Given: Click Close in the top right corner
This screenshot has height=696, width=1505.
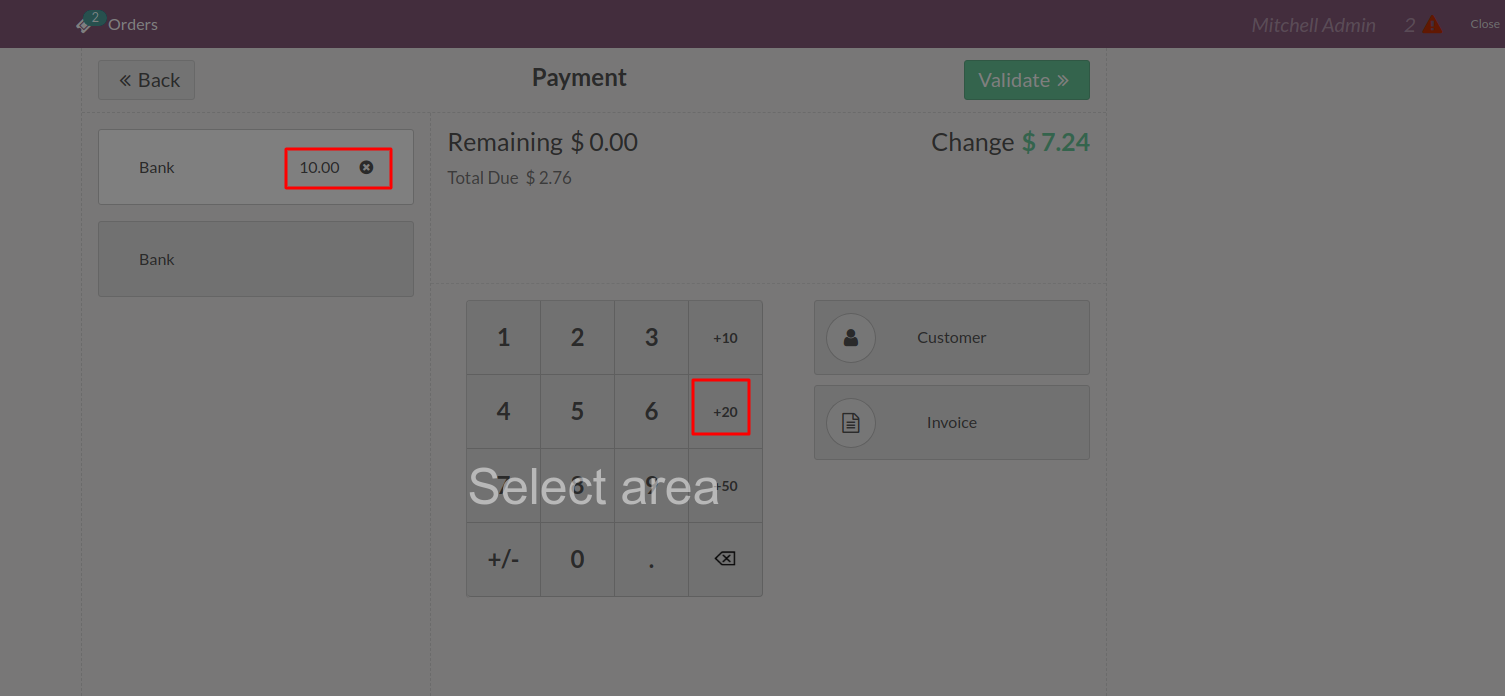Looking at the screenshot, I should click(1484, 23).
